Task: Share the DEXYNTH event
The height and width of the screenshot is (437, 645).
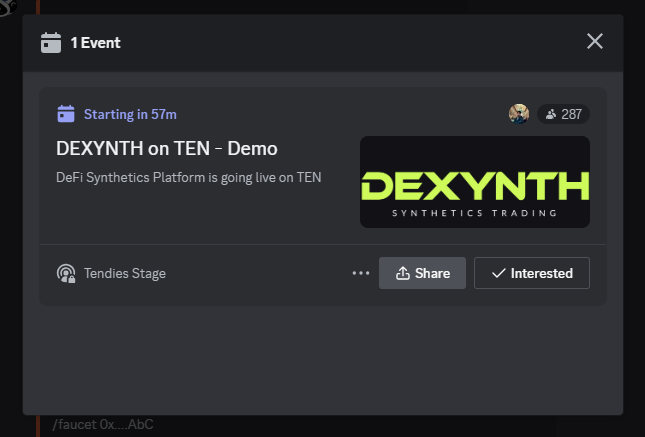Action: coord(422,273)
